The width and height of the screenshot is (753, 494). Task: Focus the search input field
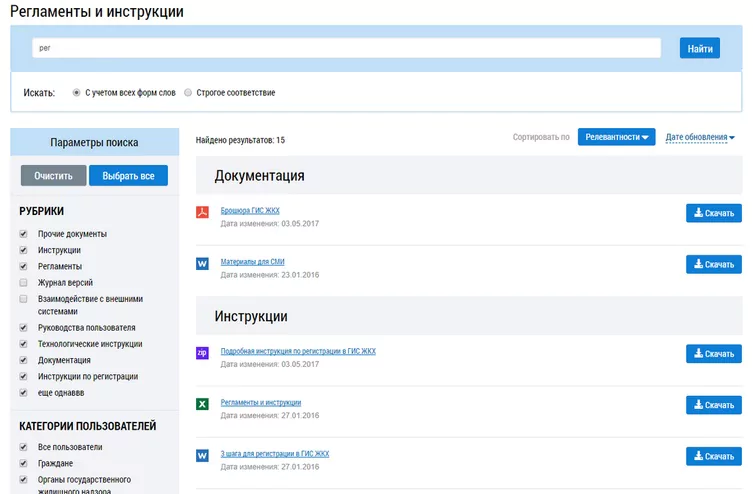[x=346, y=48]
